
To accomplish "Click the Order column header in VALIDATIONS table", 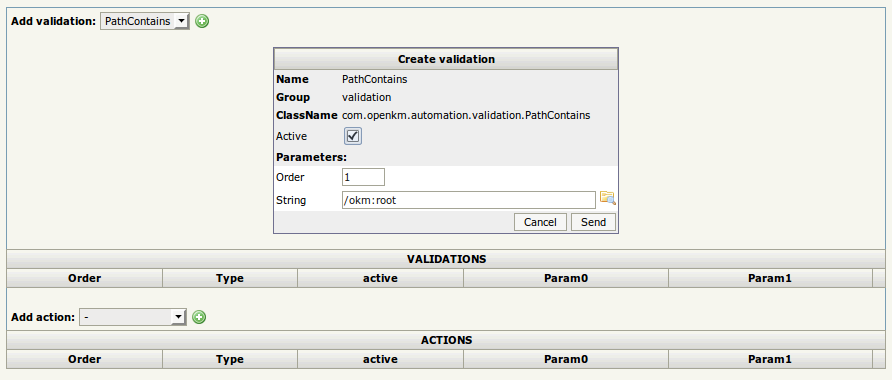I will click(85, 278).
